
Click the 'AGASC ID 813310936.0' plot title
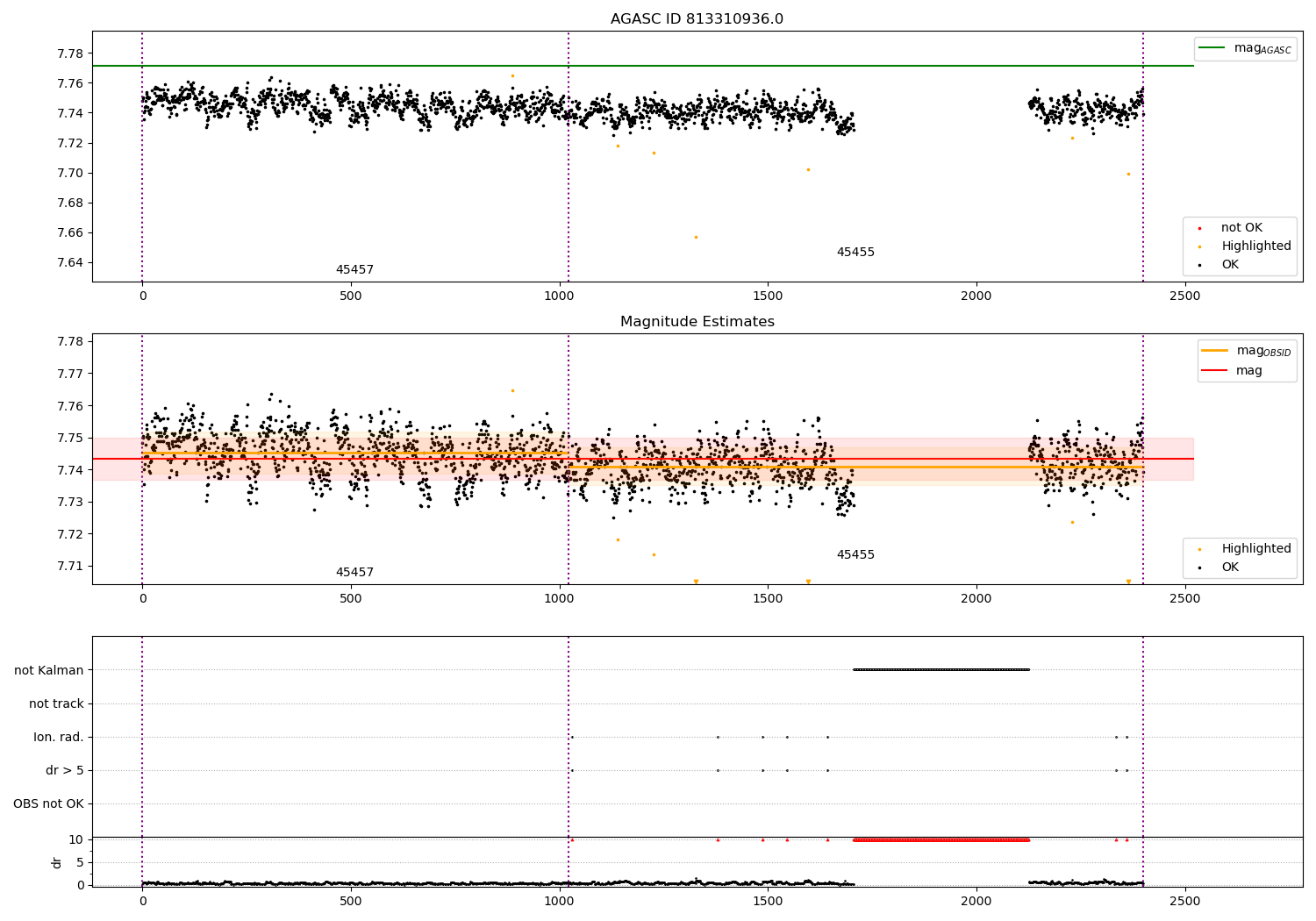pos(697,19)
